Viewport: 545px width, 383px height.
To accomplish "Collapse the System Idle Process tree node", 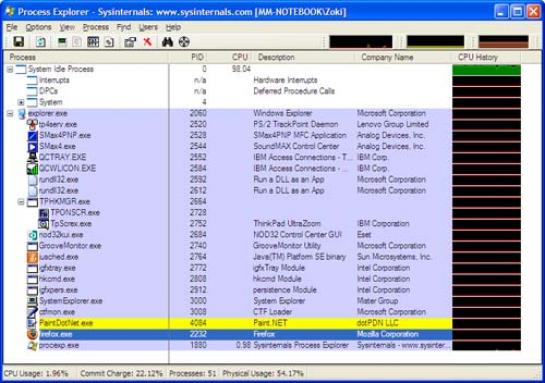I will (x=10, y=69).
